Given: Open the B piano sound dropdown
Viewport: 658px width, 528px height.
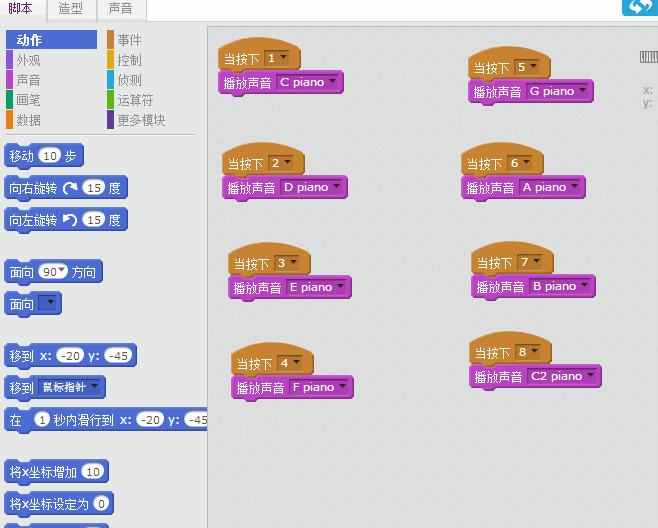Looking at the screenshot, I should tap(560, 286).
